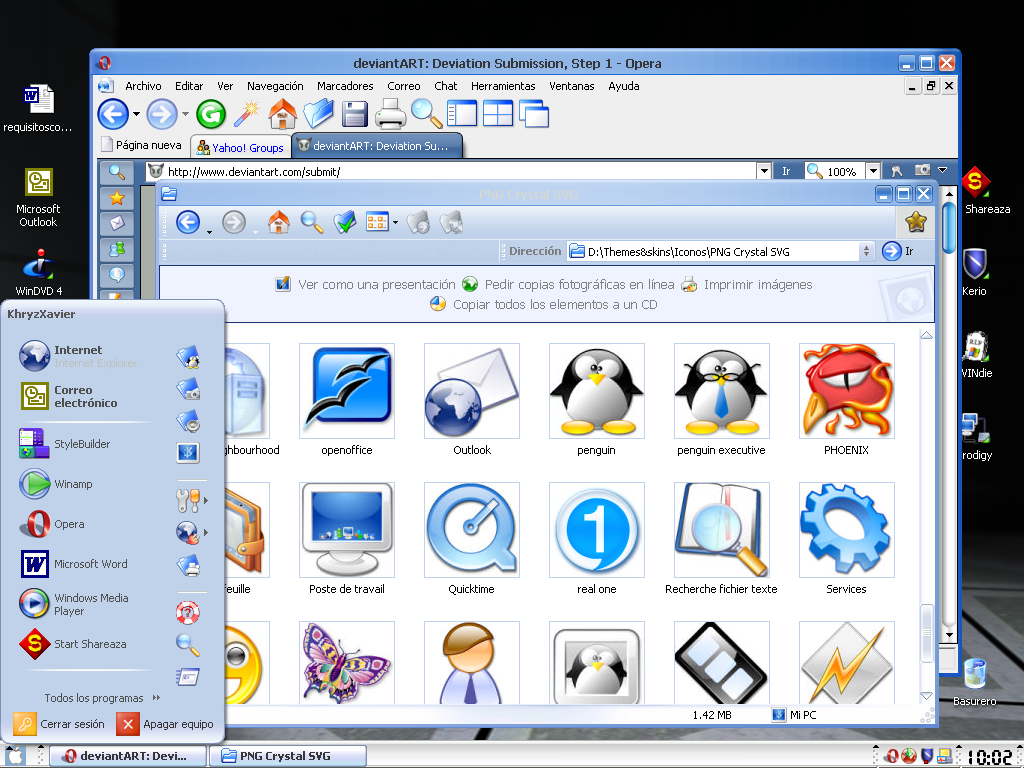Open search in the PNG Crystal SVG folder toolbar

[x=312, y=223]
